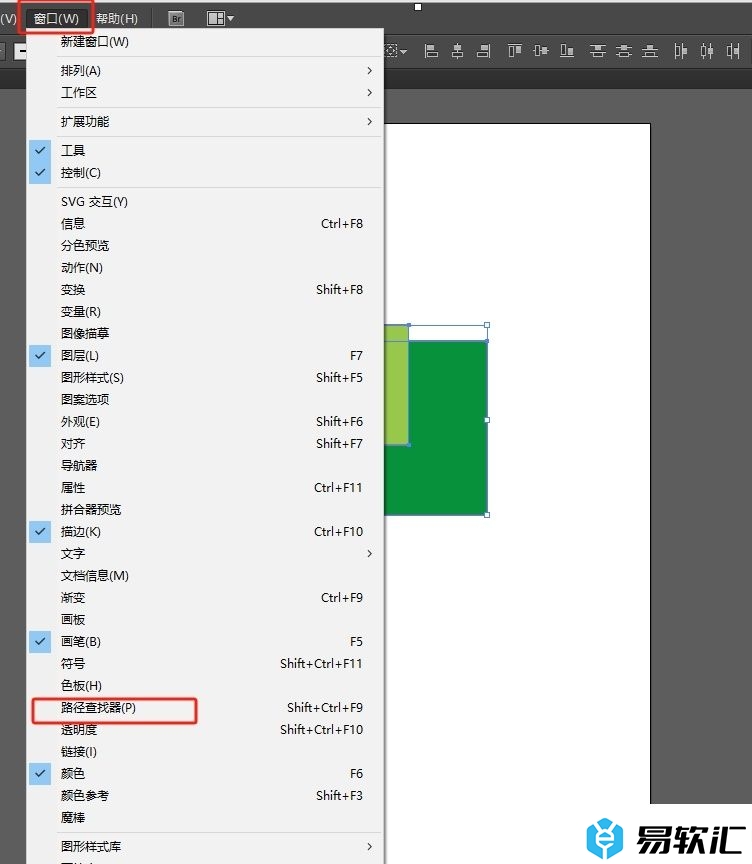Image resolution: width=752 pixels, height=864 pixels.
Task: Open the 窗口(W) menu
Action: click(x=56, y=19)
